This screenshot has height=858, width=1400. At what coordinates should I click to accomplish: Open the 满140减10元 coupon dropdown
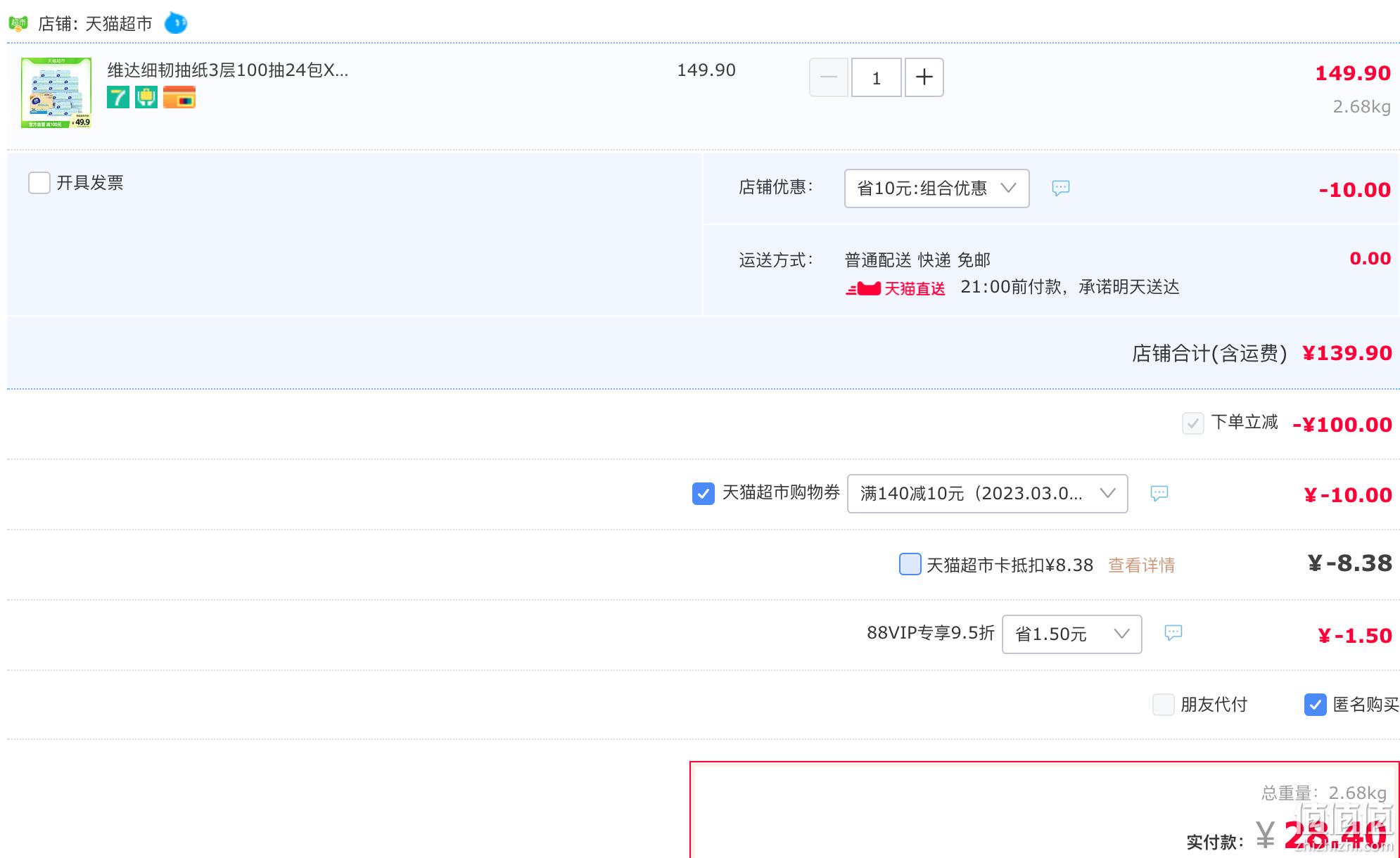point(988,494)
